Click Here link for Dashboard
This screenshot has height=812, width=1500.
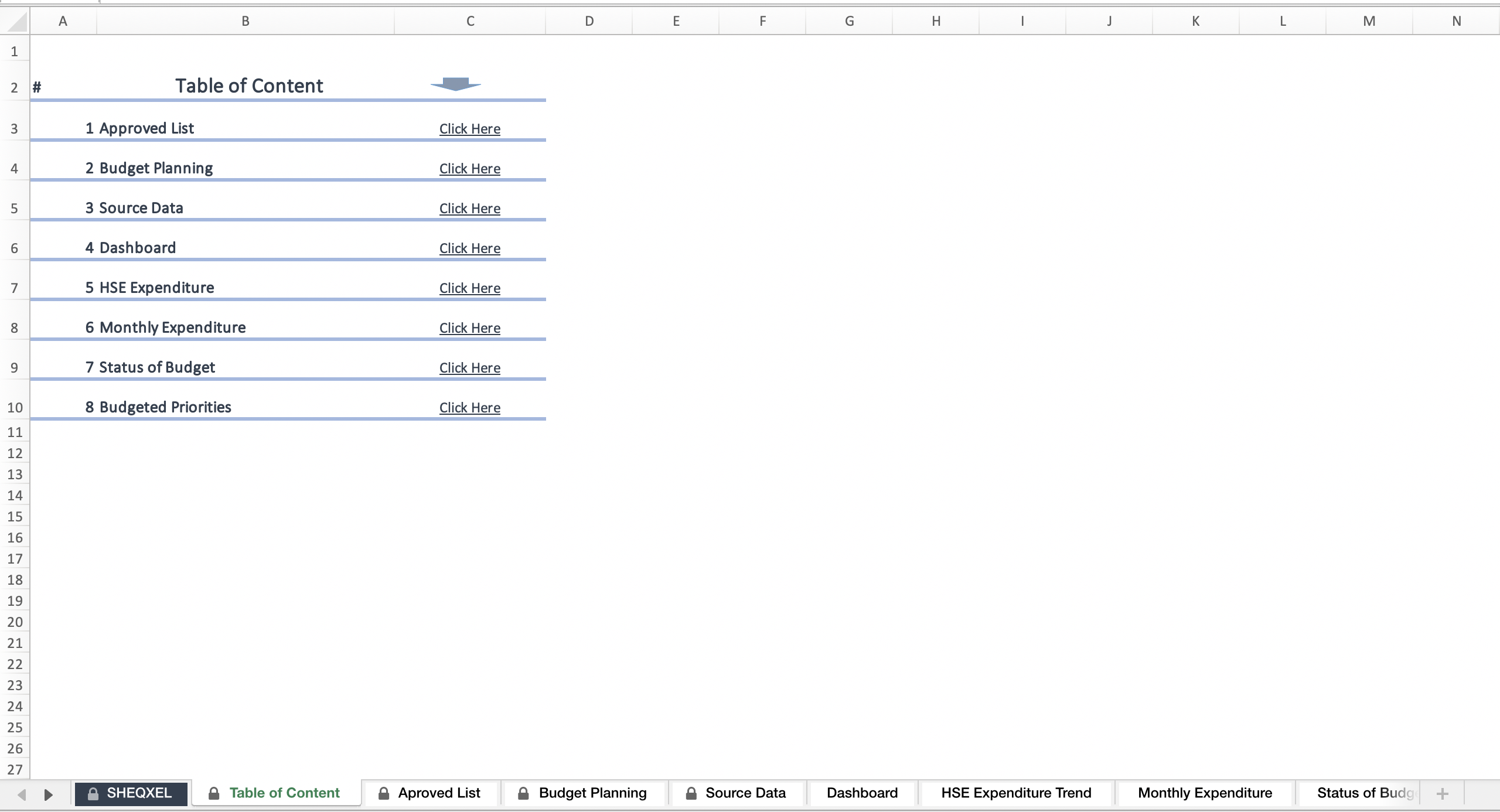470,248
